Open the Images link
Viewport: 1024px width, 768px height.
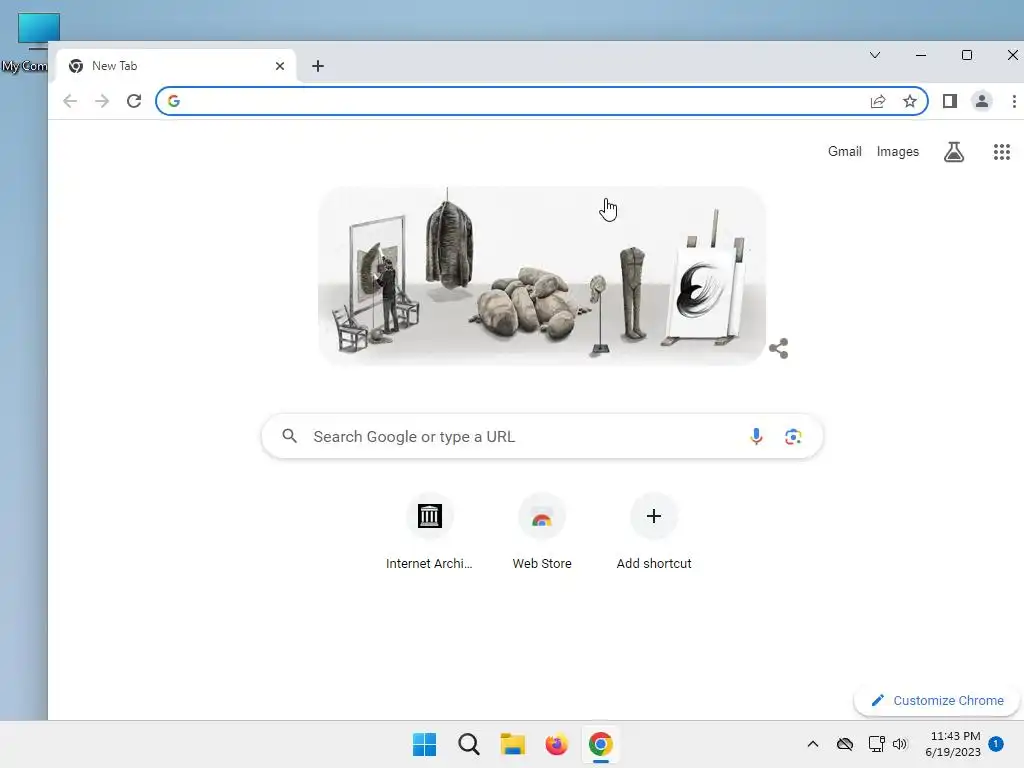tap(897, 152)
